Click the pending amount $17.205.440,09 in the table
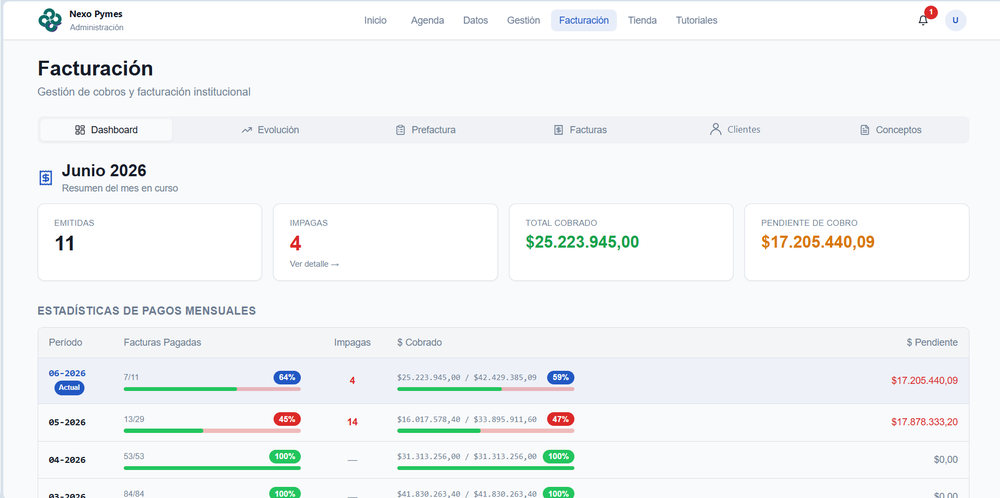Screen dimensions: 1000x498 pyautogui.click(x=924, y=380)
